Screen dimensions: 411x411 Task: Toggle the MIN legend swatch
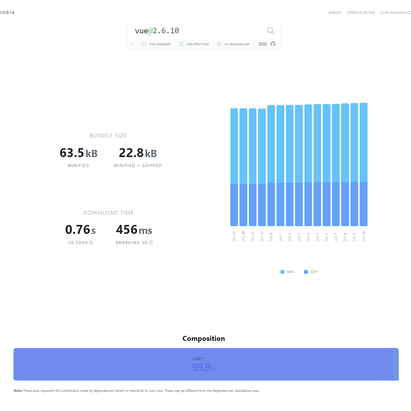(282, 272)
